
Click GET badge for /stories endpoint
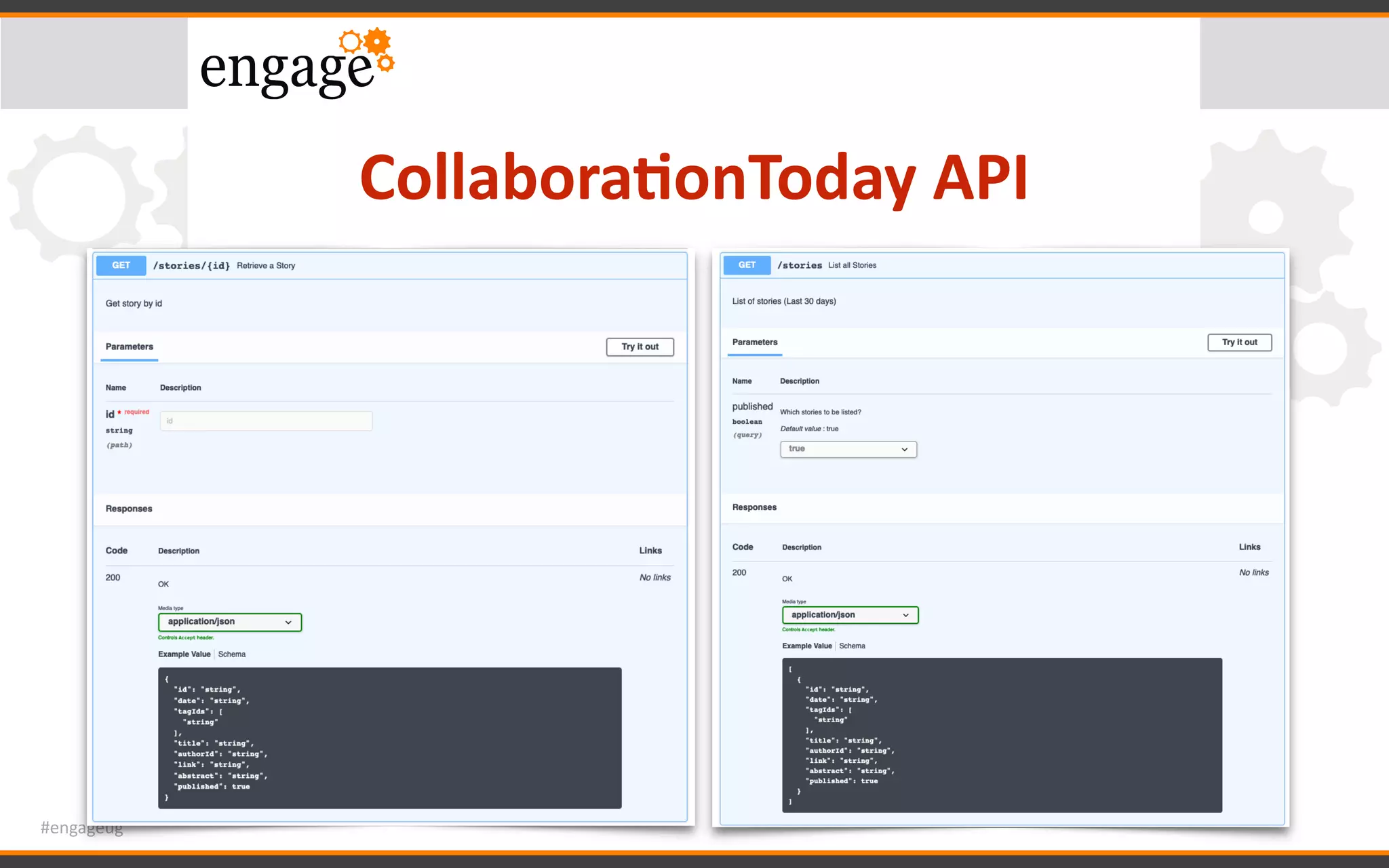click(747, 264)
